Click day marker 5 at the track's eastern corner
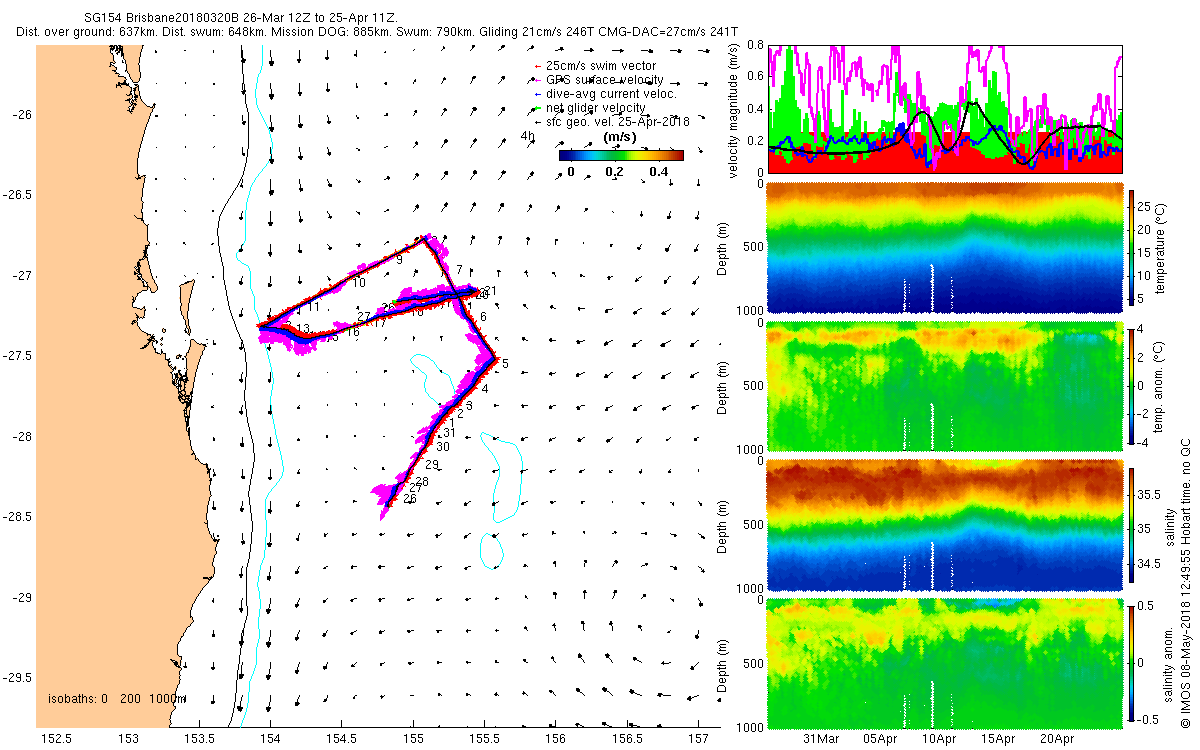 tap(505, 364)
